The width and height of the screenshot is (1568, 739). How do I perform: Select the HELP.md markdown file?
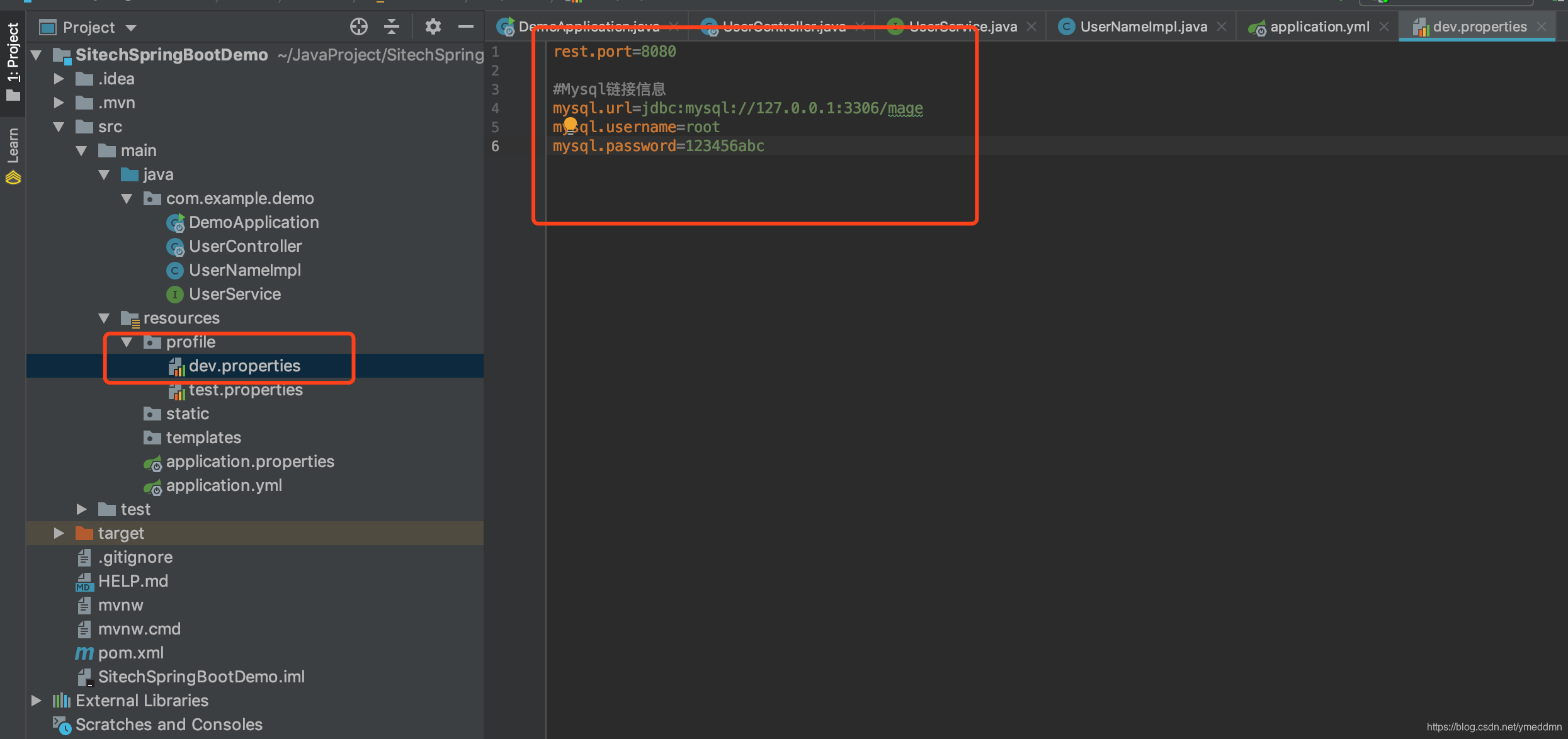click(x=132, y=581)
